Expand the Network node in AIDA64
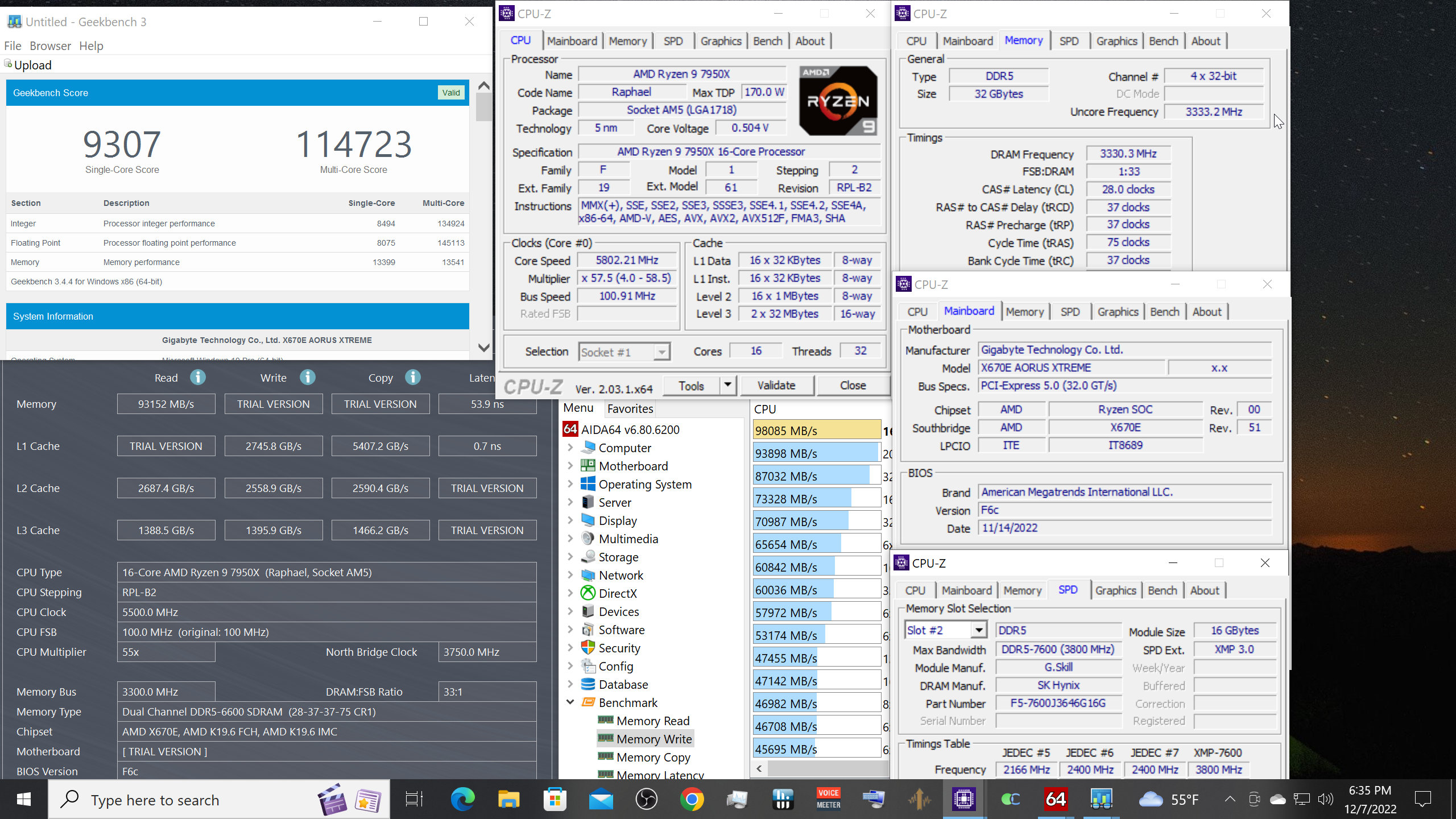1456x819 pixels. point(570,575)
